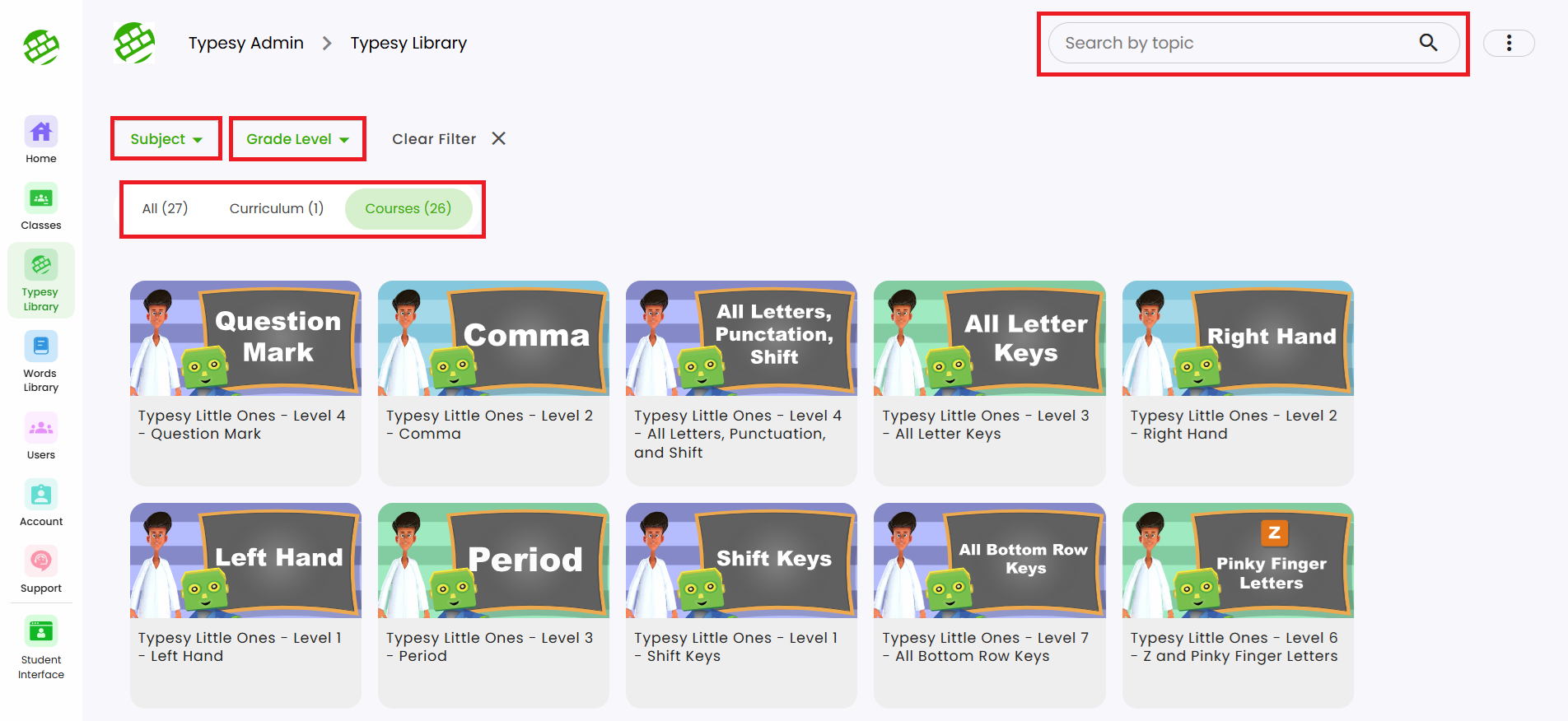Clear the applied filters
Viewport: 1568px width, 721px height.
tap(449, 139)
